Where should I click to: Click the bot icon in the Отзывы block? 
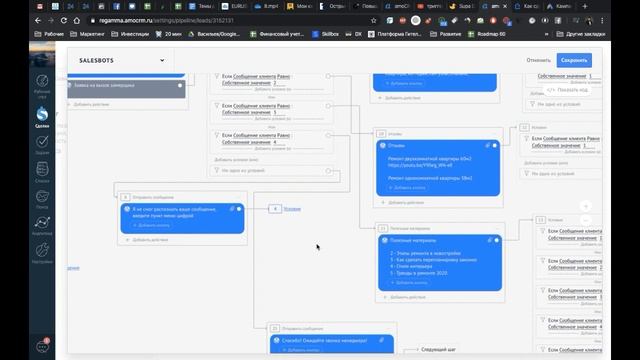coord(383,145)
